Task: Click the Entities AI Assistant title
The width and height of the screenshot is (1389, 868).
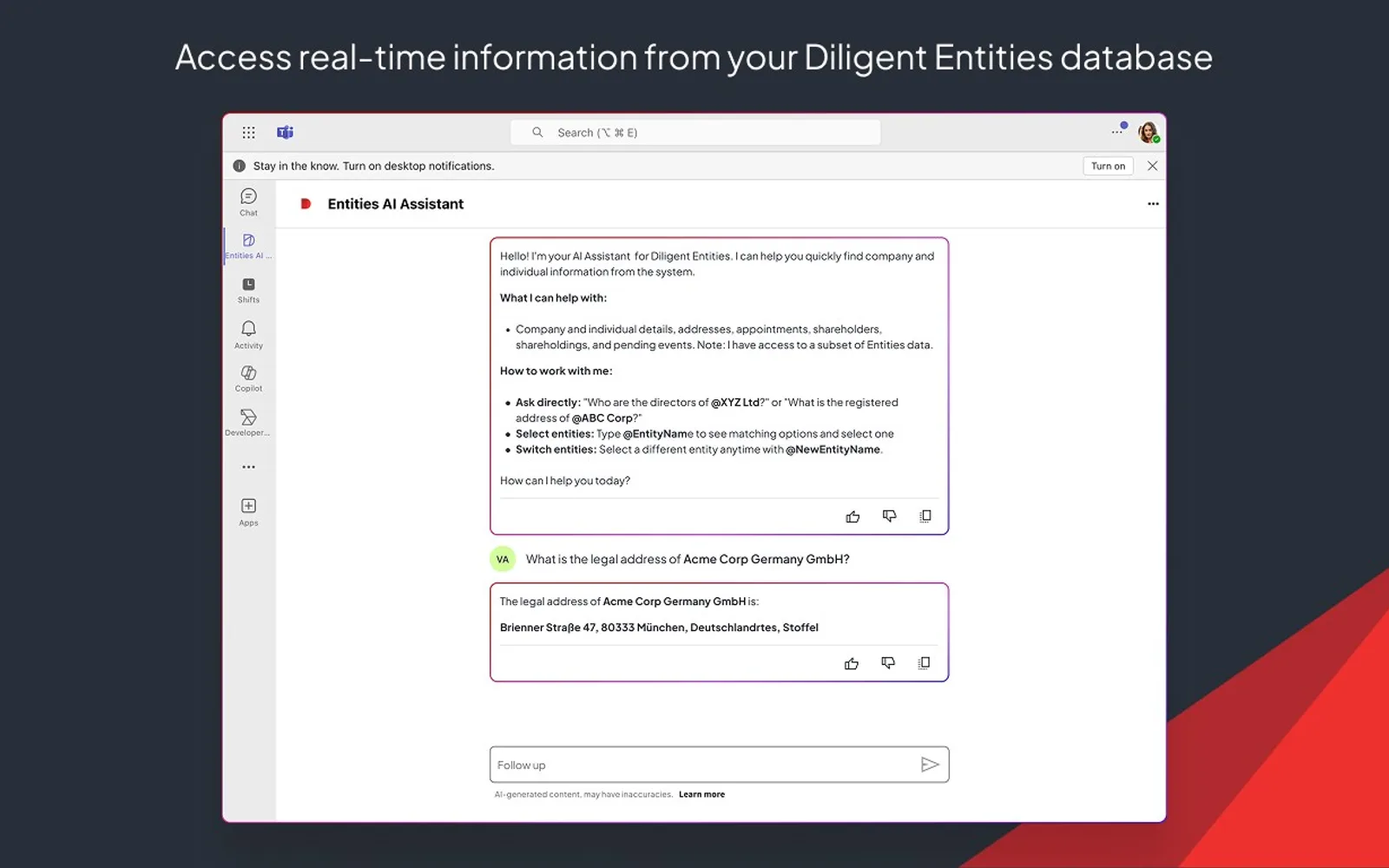Action: coord(396,204)
